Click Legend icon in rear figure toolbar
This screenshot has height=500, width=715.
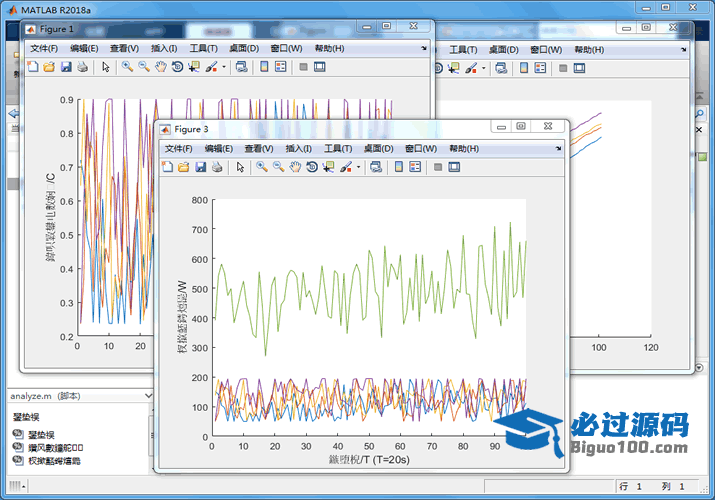540,68
